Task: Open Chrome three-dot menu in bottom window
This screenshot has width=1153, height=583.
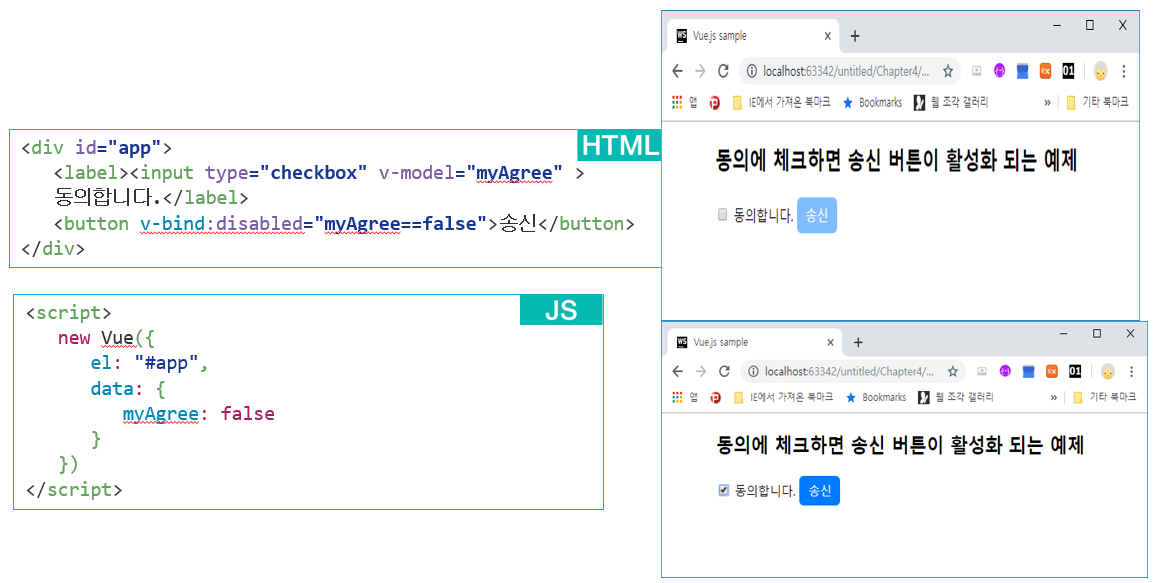Action: (x=1131, y=371)
